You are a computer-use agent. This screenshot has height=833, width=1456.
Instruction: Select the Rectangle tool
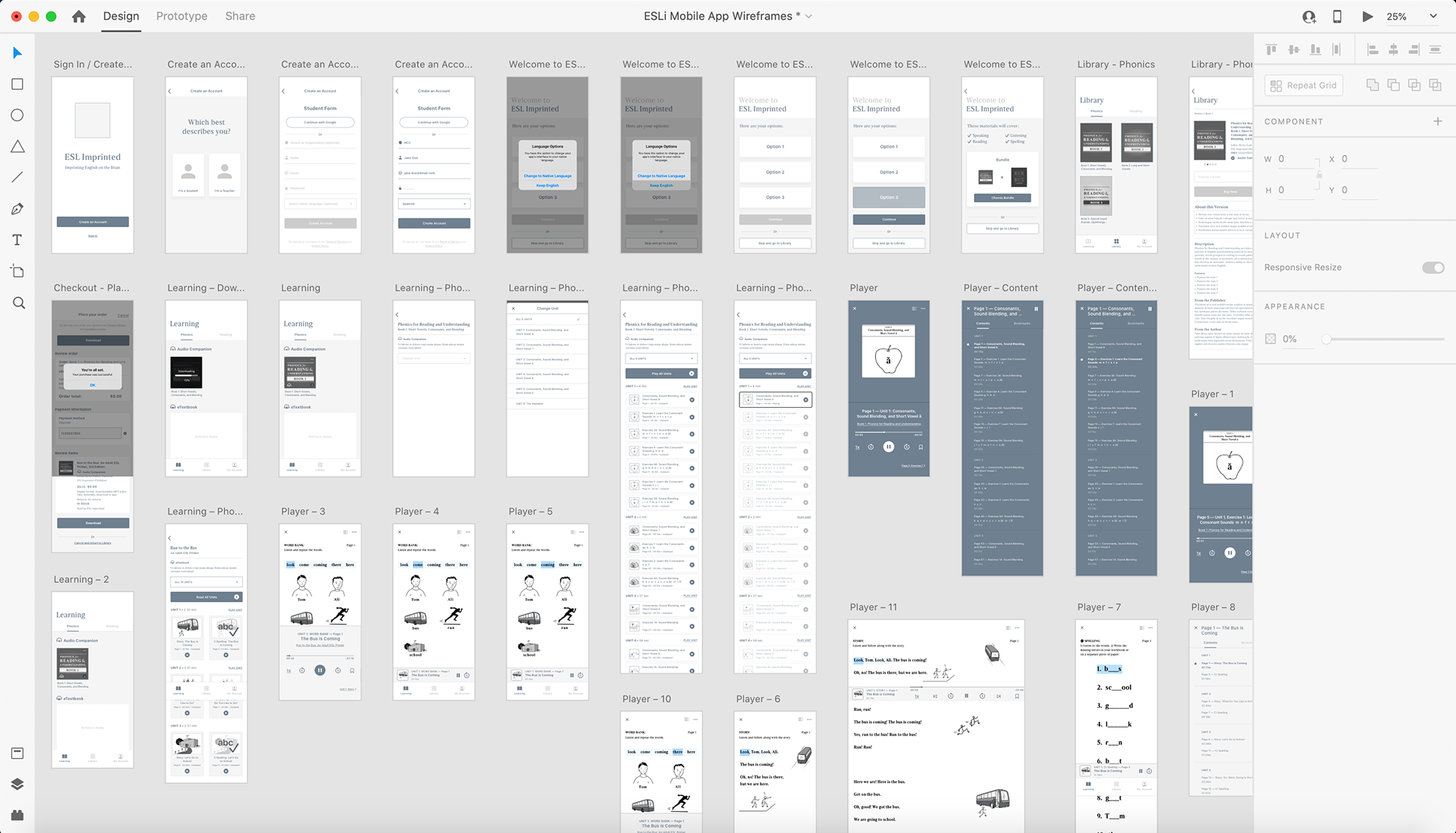[17, 84]
